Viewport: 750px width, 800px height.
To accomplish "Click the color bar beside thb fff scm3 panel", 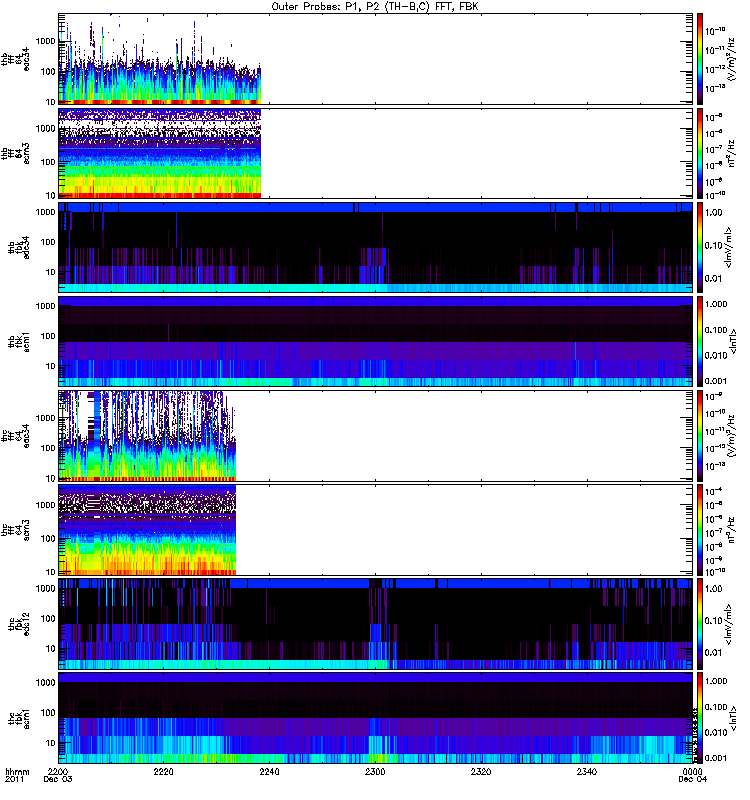I will (700, 153).
